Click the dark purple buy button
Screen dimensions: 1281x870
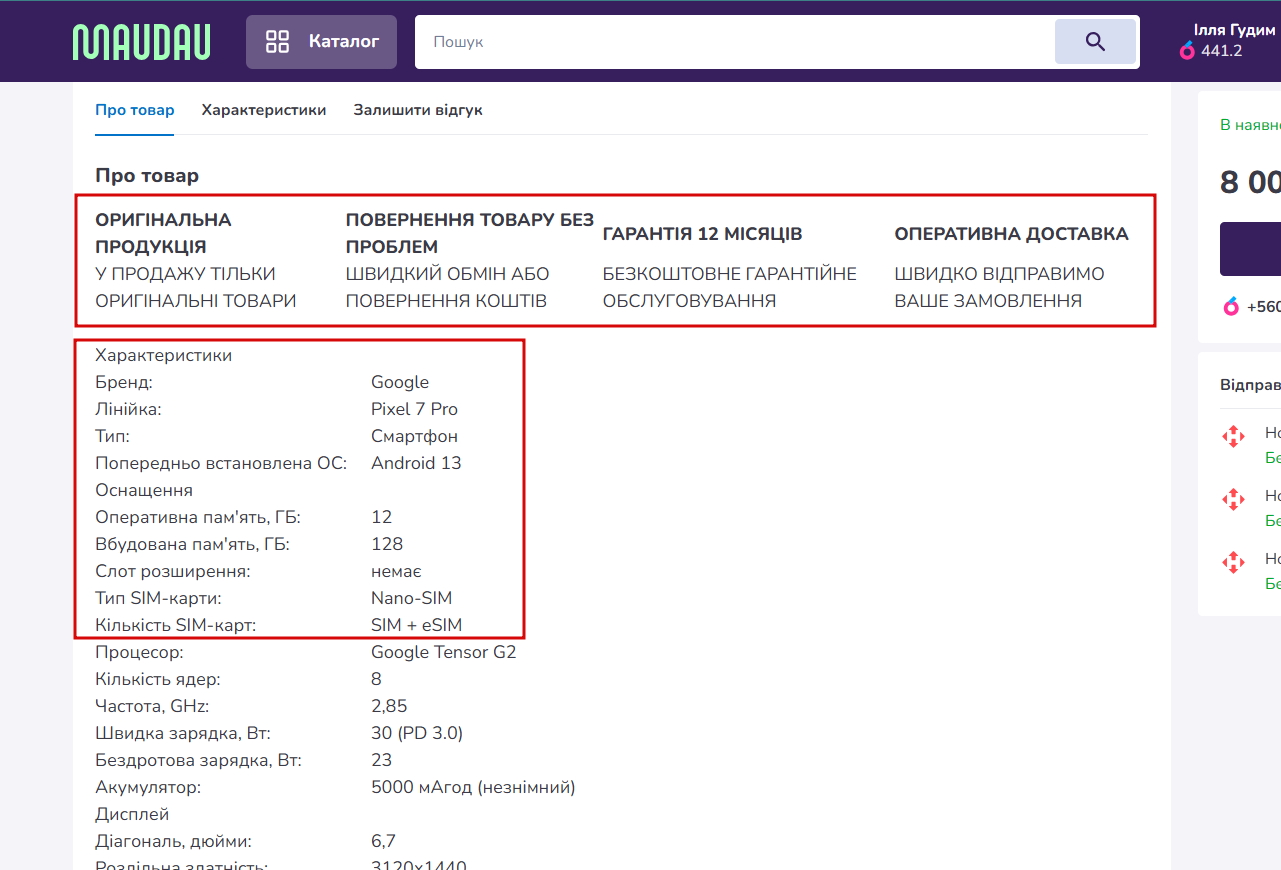[x=1250, y=249]
